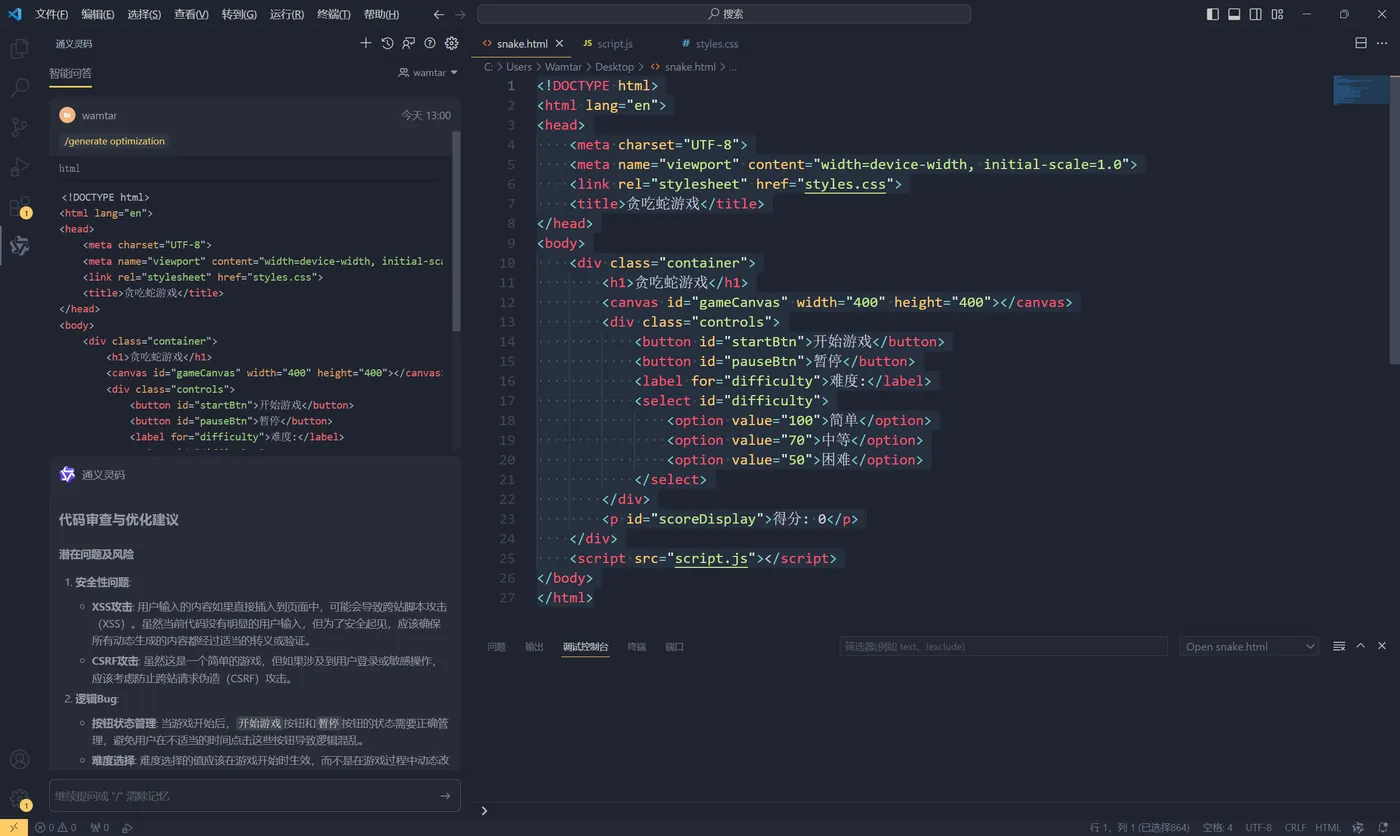This screenshot has height=836, width=1400.
Task: Click the ports forwarded indicator in status bar
Action: (x=100, y=827)
